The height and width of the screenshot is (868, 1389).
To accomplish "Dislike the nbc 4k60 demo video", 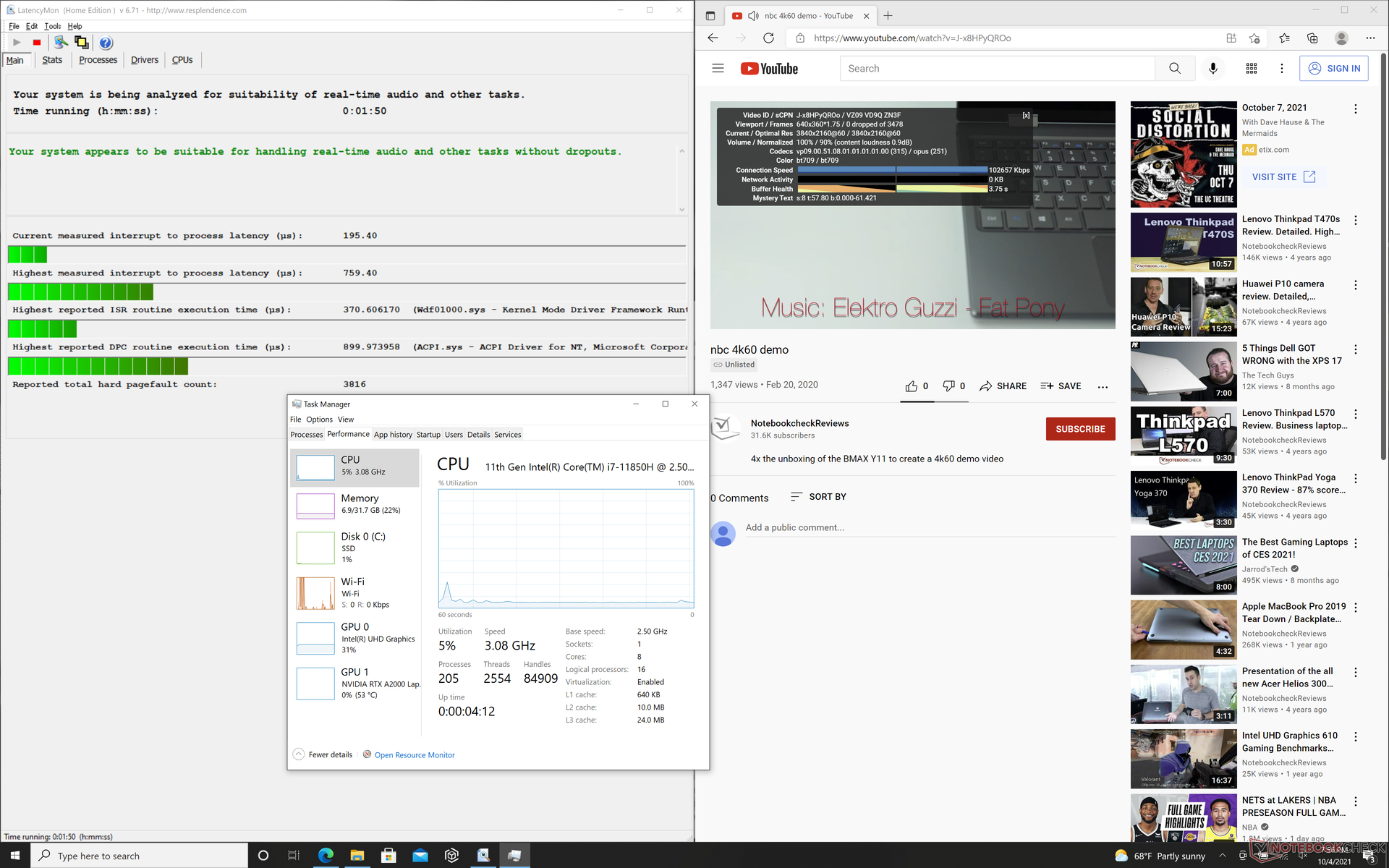I will (x=953, y=386).
